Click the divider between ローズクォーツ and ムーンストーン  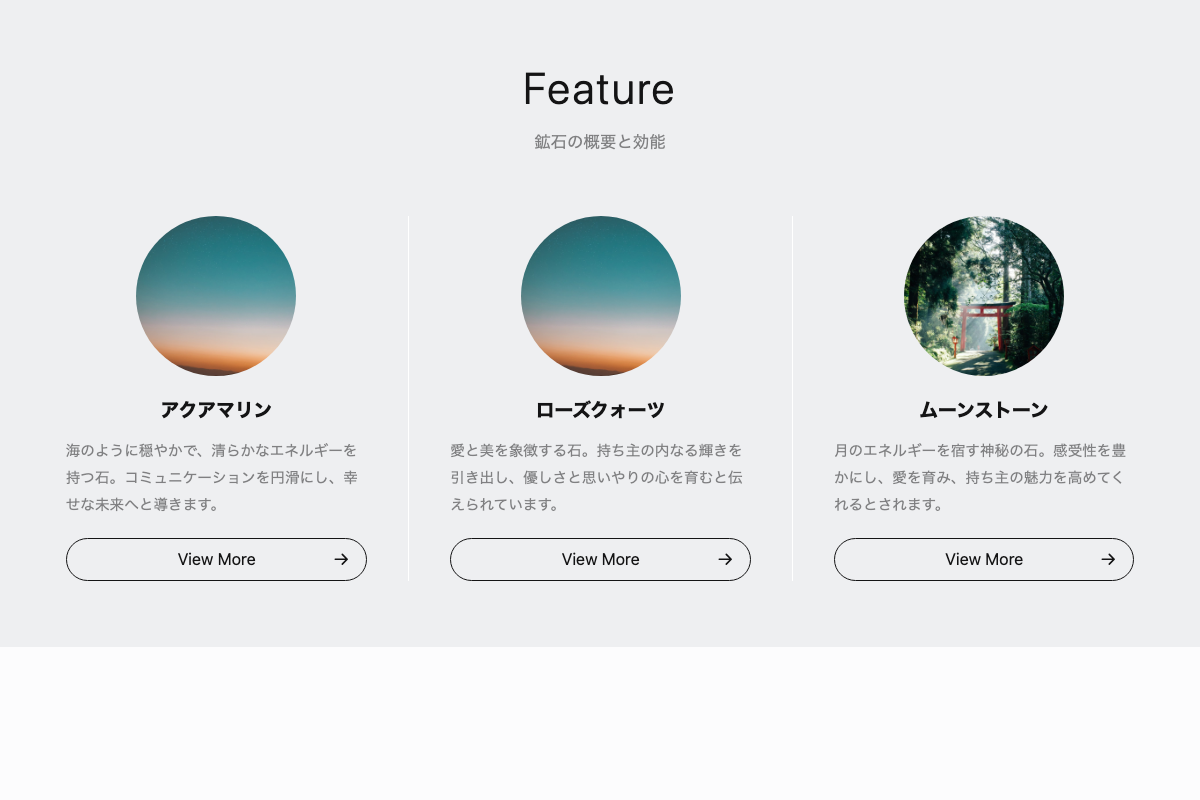[792, 398]
